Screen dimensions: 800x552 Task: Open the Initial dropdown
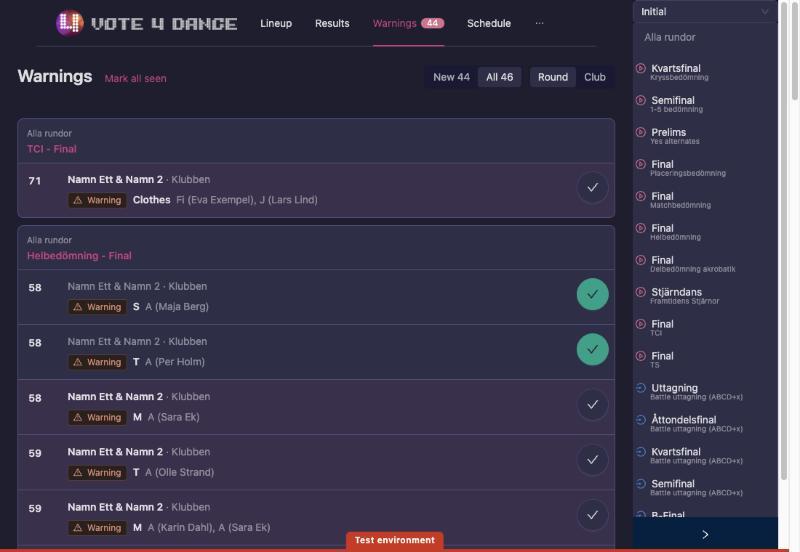(x=705, y=12)
